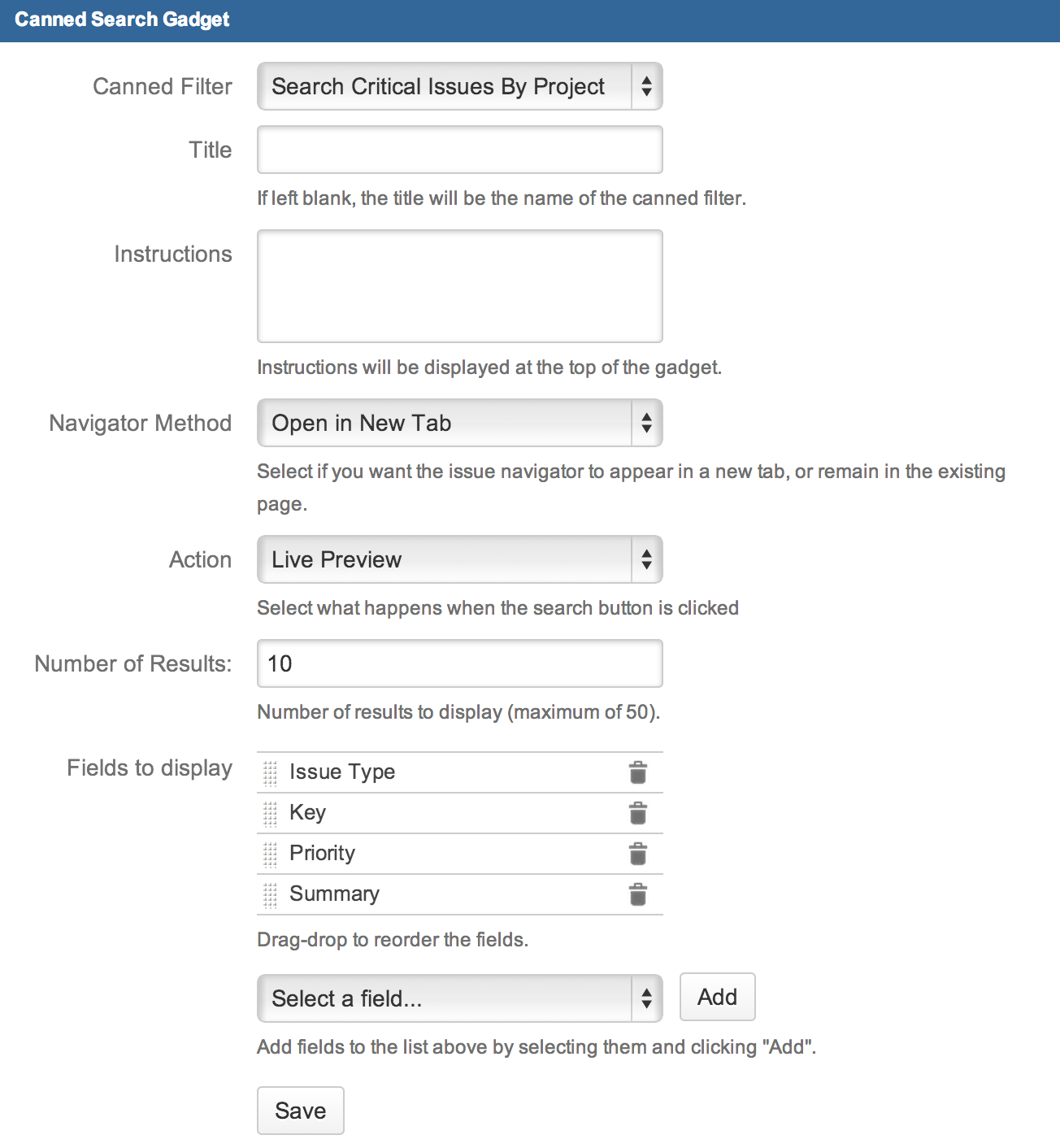Click the Number of Results field
The image size is (1060, 1148).
(x=459, y=663)
